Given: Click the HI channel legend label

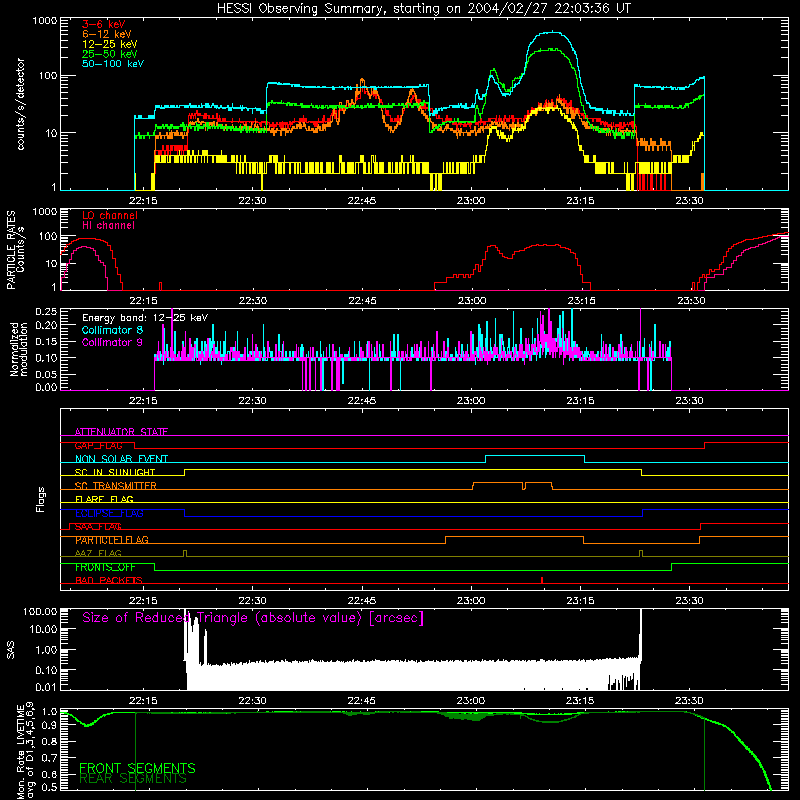Looking at the screenshot, I should pos(108,226).
